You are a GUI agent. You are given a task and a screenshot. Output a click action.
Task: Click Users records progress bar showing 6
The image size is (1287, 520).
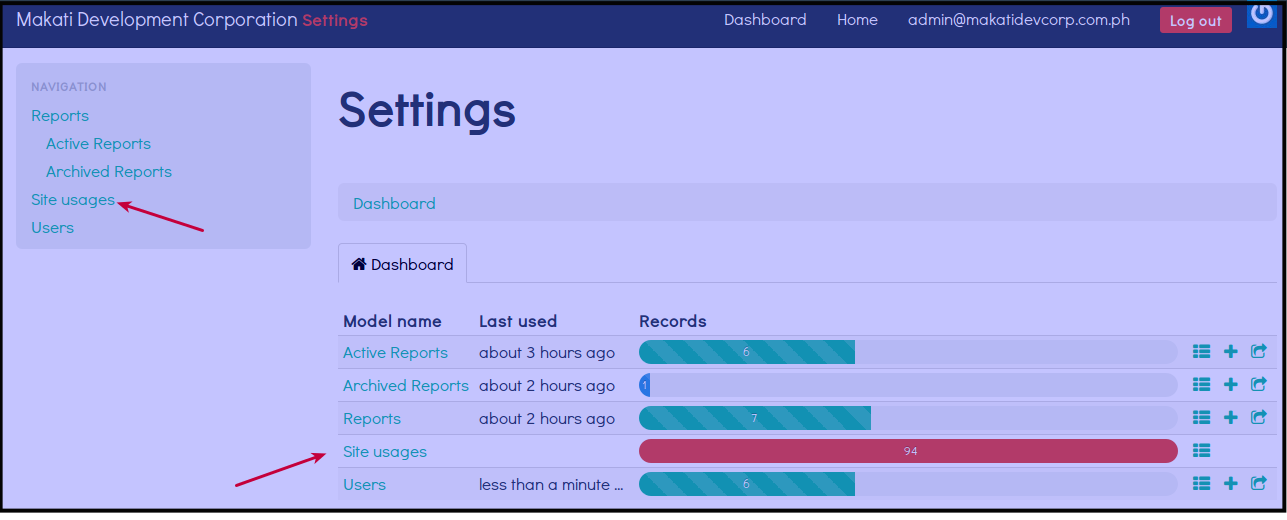tap(908, 484)
